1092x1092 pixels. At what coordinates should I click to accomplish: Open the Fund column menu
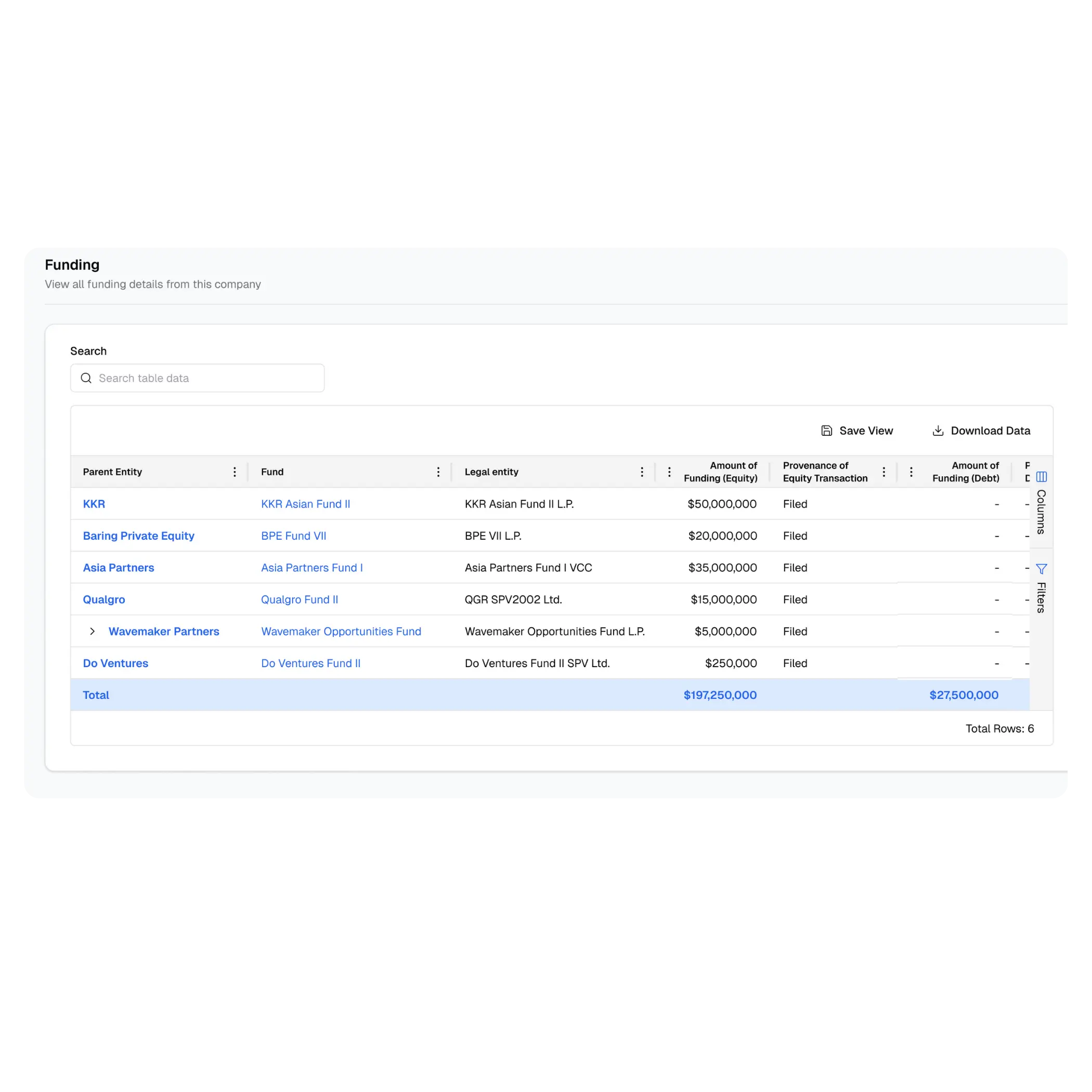438,472
